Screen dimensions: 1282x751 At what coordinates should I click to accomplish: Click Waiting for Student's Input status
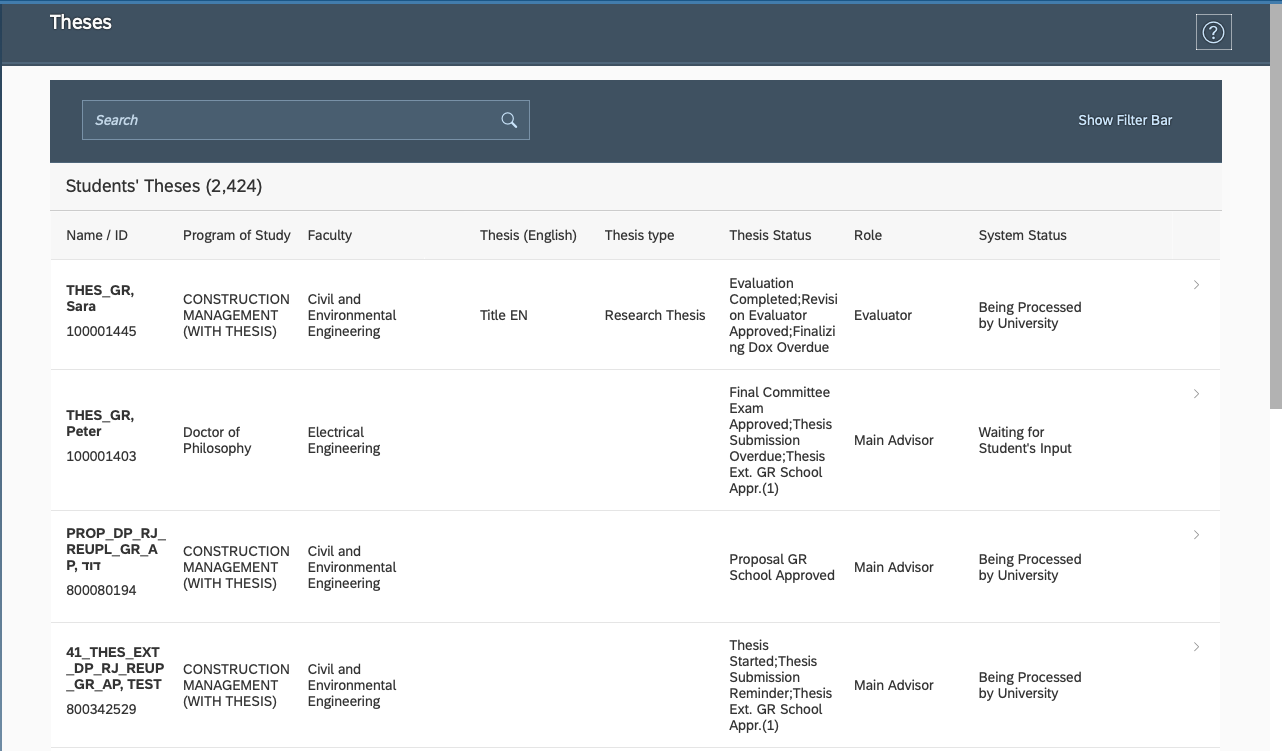pos(1025,440)
